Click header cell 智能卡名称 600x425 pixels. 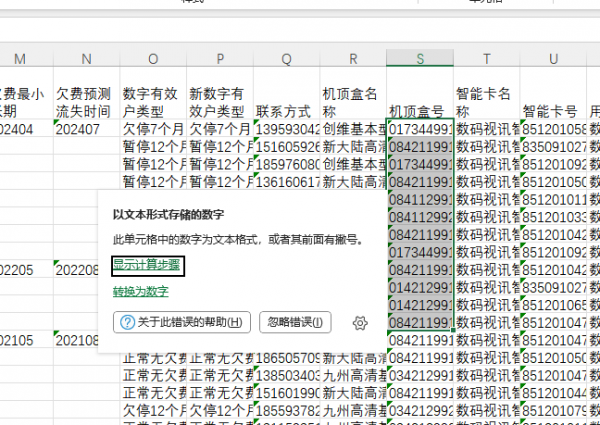[x=487, y=93]
